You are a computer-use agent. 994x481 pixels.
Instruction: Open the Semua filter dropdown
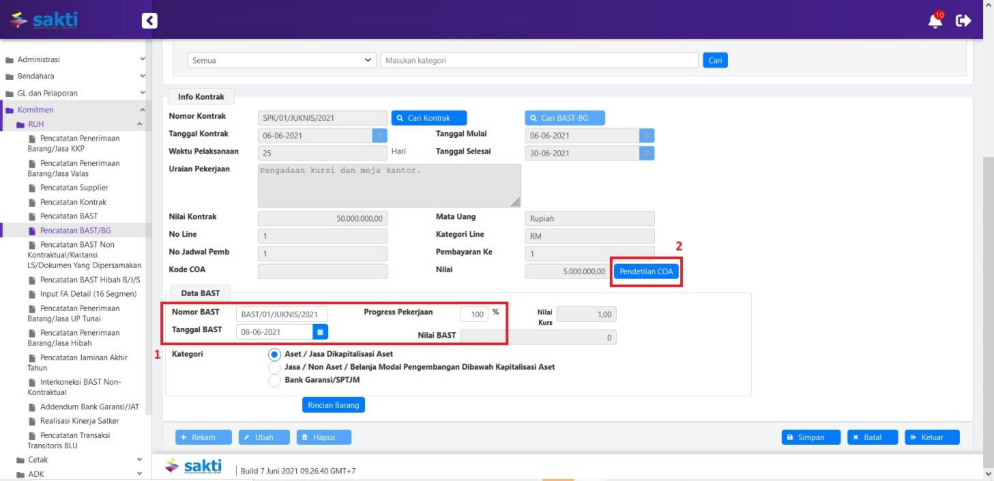tap(282, 60)
